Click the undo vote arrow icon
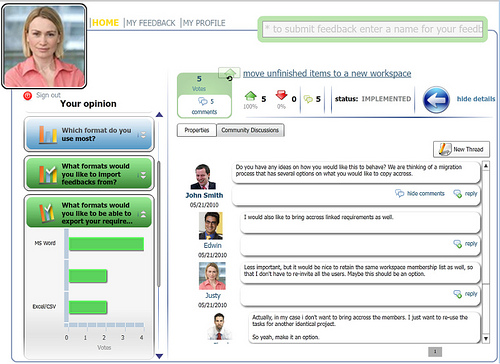The height and width of the screenshot is (364, 500). [229, 79]
